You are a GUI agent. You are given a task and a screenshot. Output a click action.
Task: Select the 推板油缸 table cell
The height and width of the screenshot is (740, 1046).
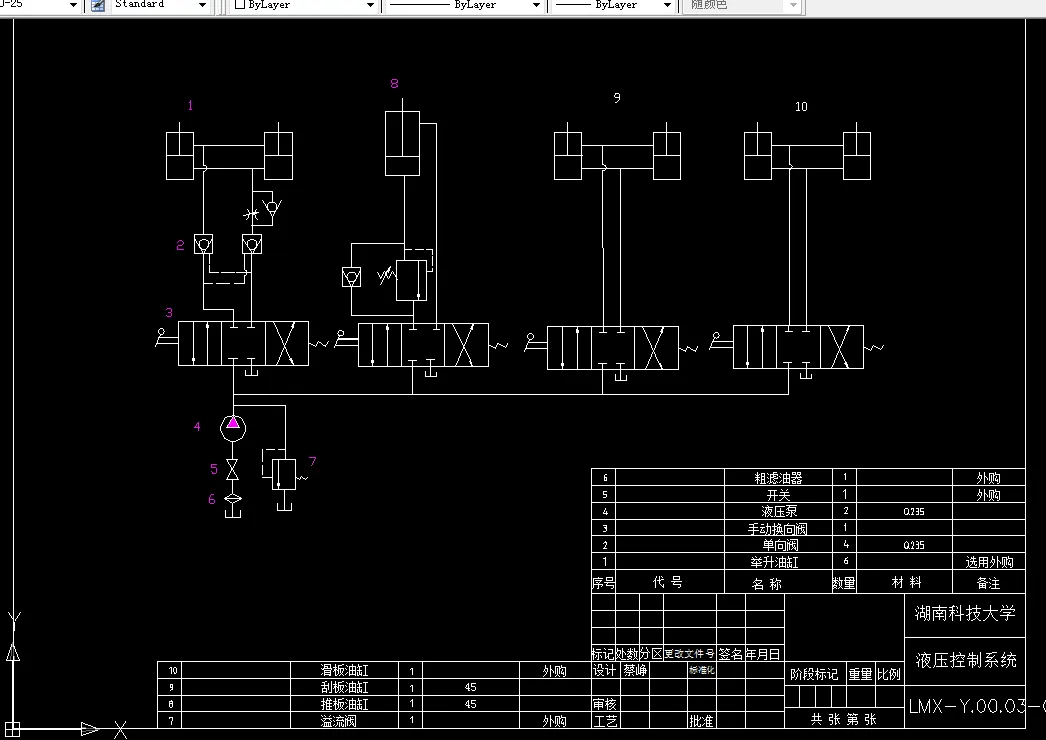pos(344,704)
